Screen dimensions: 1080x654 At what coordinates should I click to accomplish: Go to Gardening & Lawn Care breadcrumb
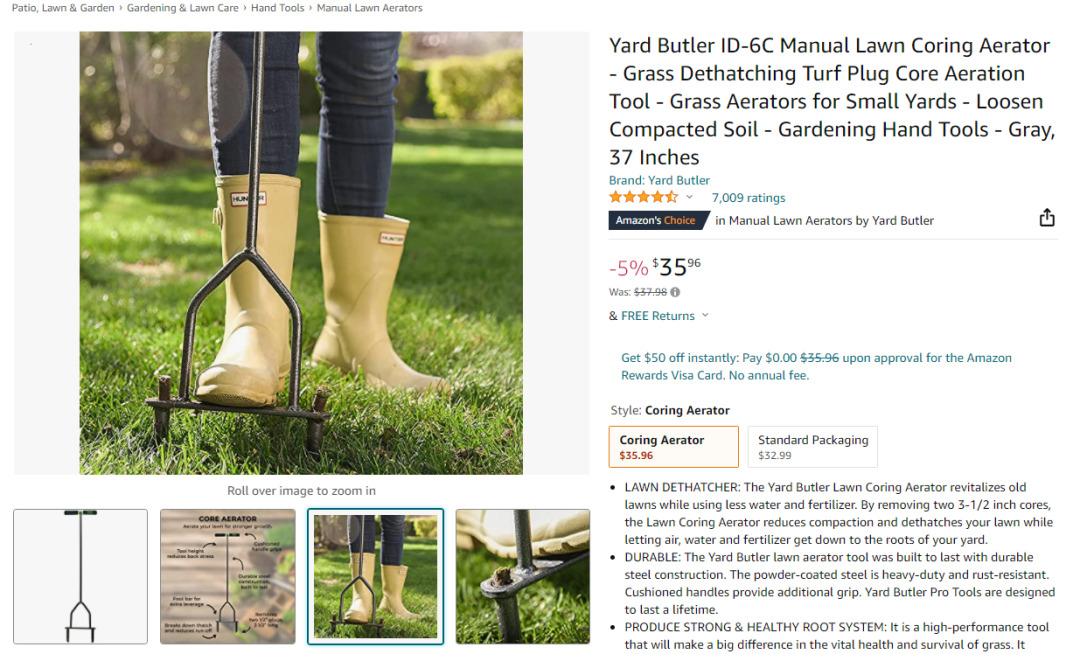point(183,8)
